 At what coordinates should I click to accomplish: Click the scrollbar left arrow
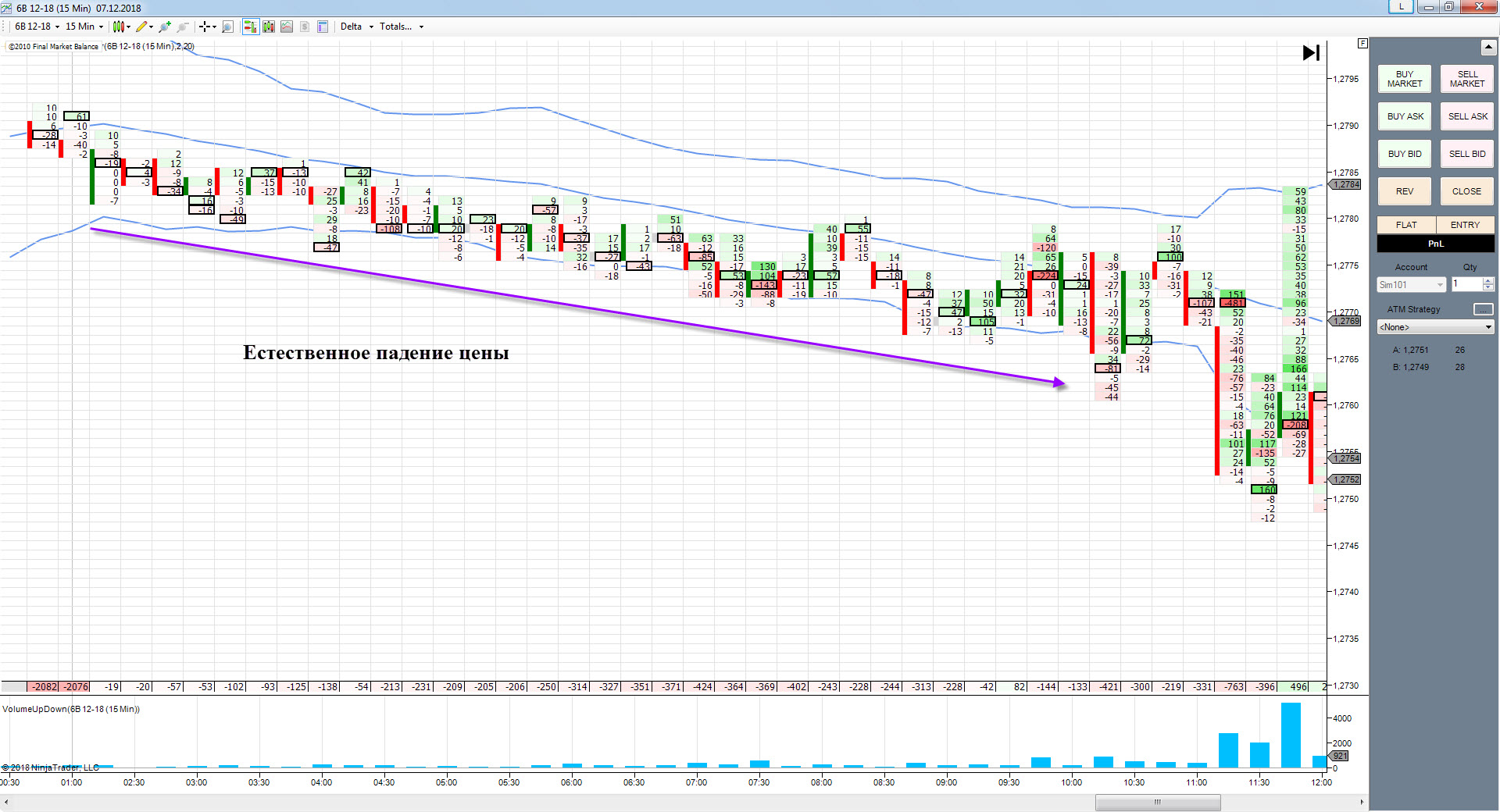7,802
